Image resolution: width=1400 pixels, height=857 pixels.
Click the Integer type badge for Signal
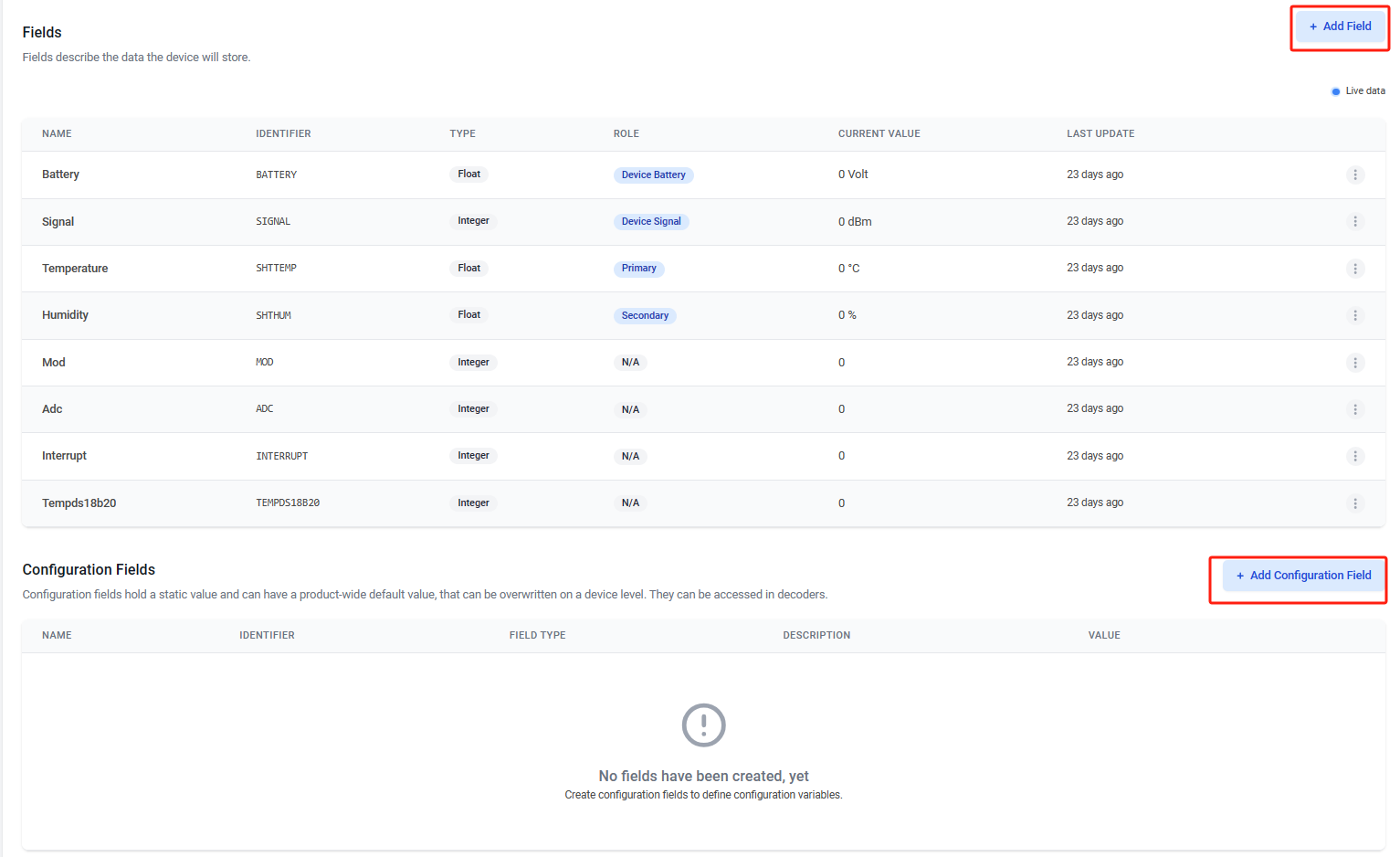(x=473, y=221)
